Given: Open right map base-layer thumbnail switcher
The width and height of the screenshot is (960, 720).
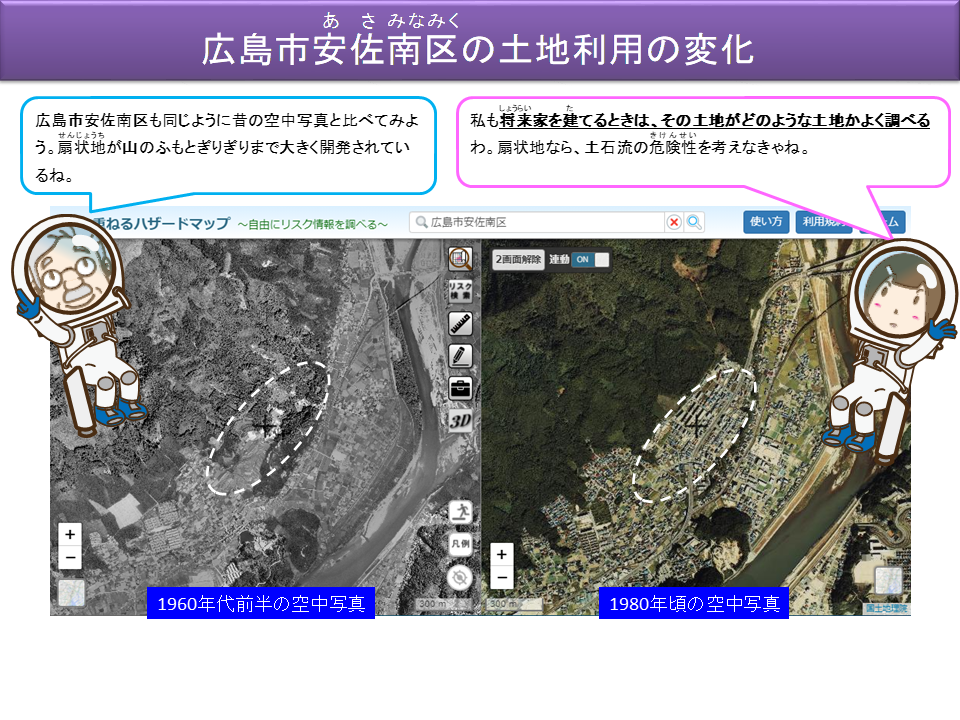Looking at the screenshot, I should [x=888, y=580].
